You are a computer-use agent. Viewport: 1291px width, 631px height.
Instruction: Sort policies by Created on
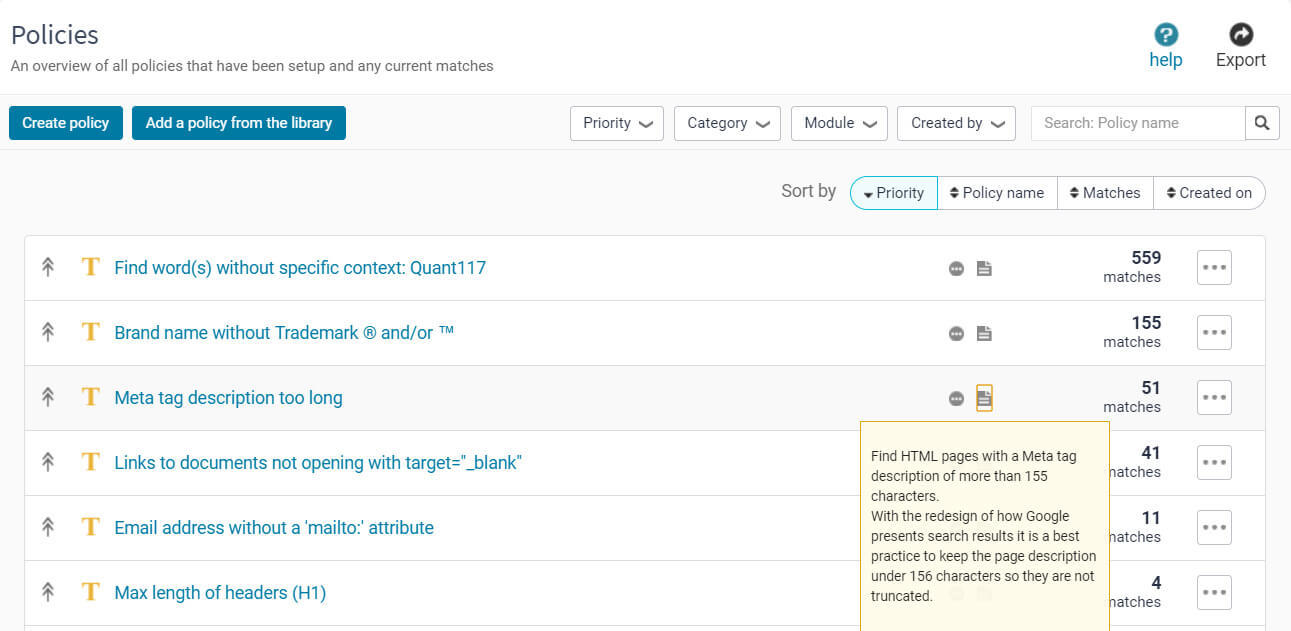1208,193
